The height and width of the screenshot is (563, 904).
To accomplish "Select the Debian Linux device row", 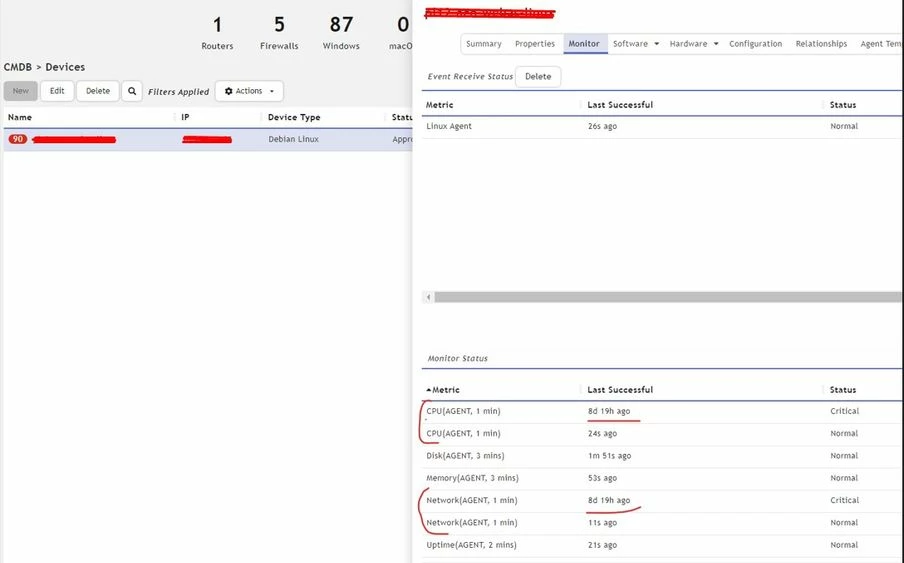I will point(208,139).
